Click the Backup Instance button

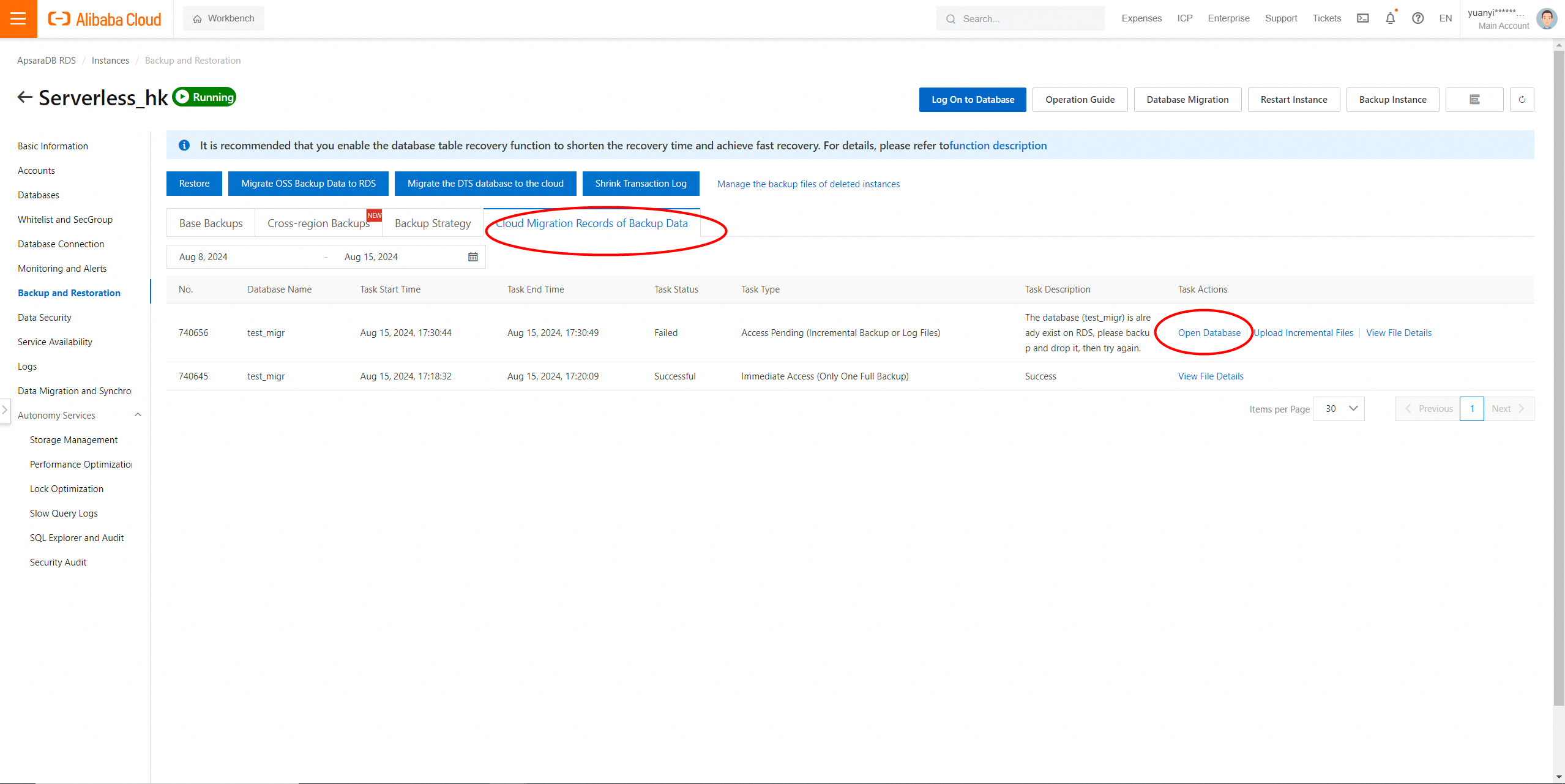[x=1392, y=100]
